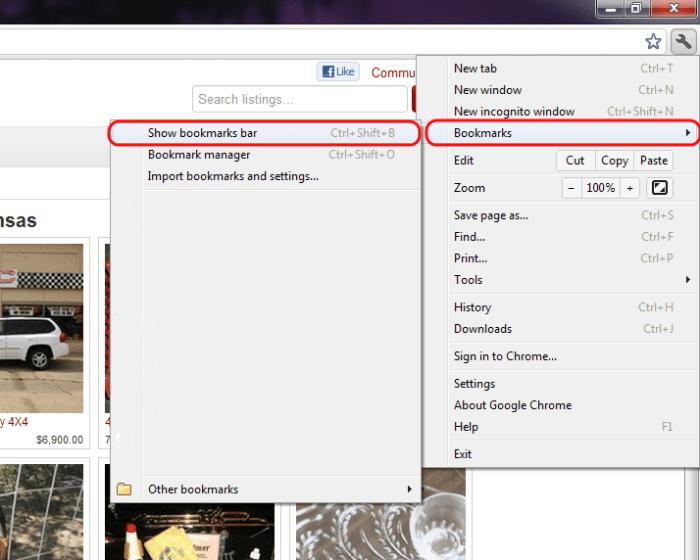Viewport: 700px width, 560px height.
Task: Click the wrench menu icon
Action: (x=683, y=41)
